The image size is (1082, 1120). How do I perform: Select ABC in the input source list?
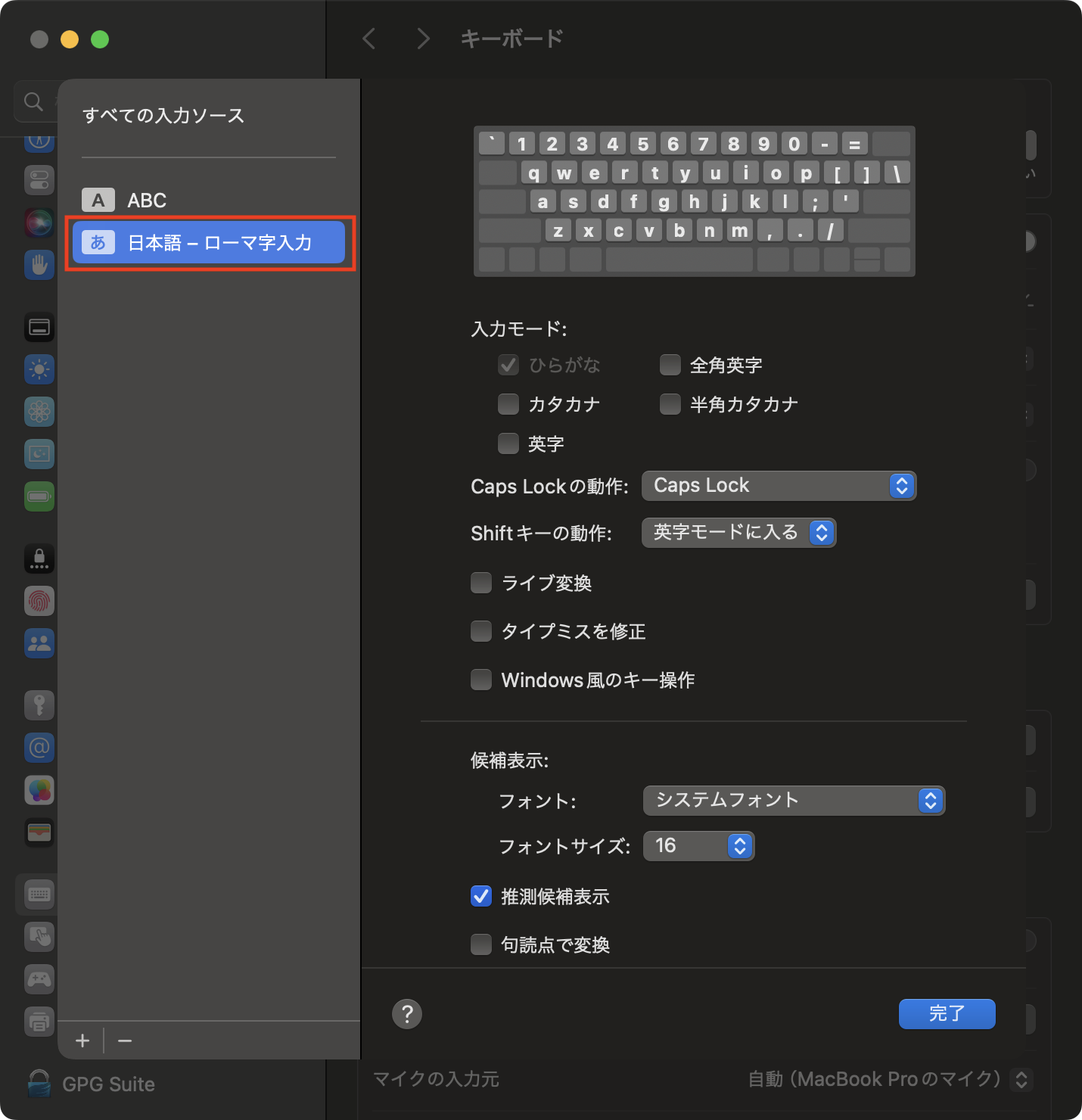coord(147,201)
